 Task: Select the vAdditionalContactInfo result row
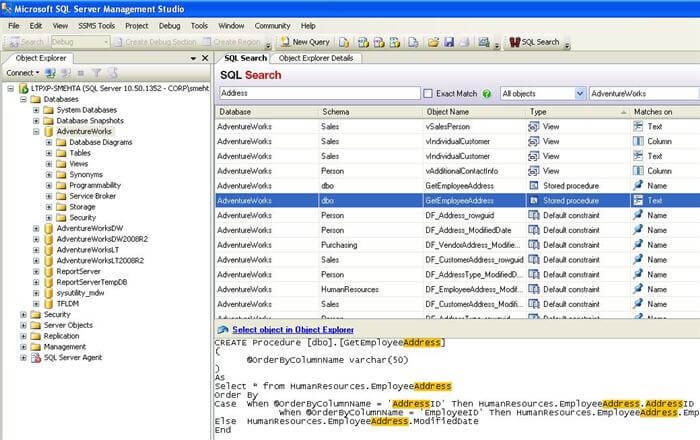(x=458, y=171)
